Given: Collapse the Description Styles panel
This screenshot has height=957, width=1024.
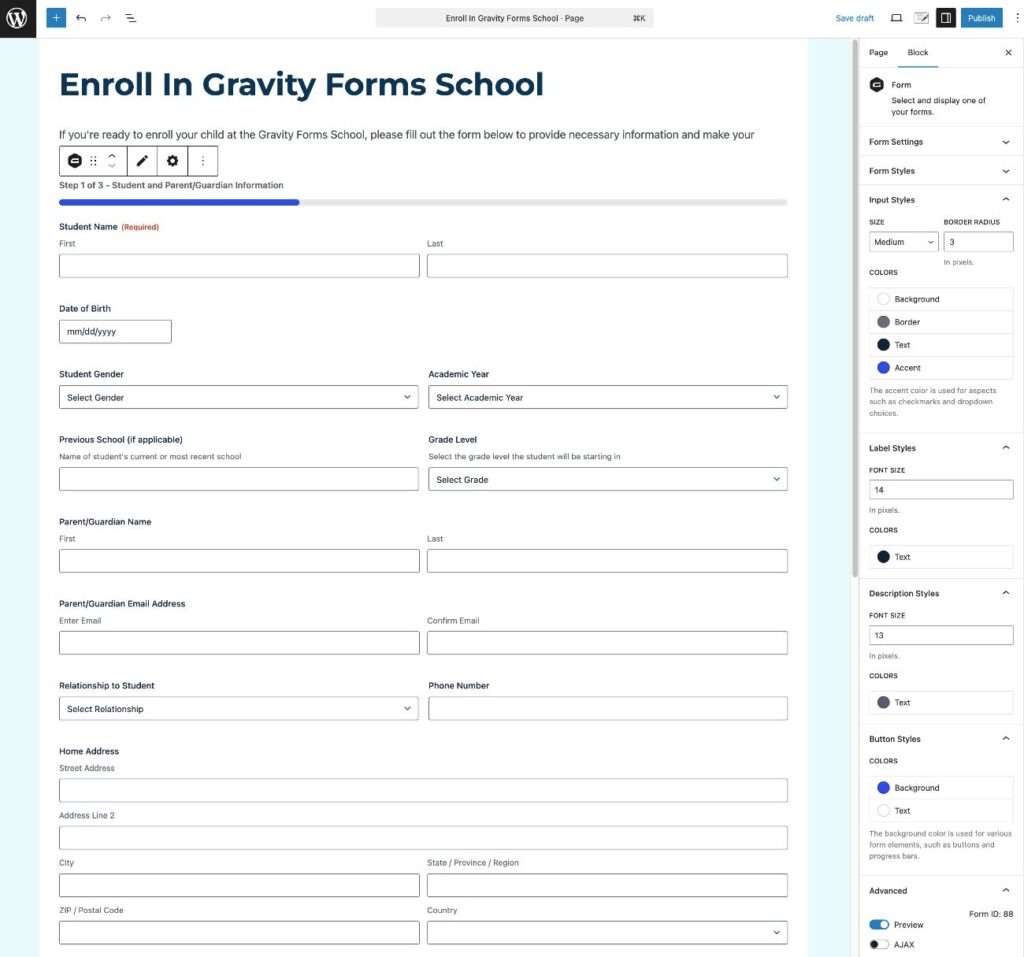Looking at the screenshot, I should pos(940,593).
